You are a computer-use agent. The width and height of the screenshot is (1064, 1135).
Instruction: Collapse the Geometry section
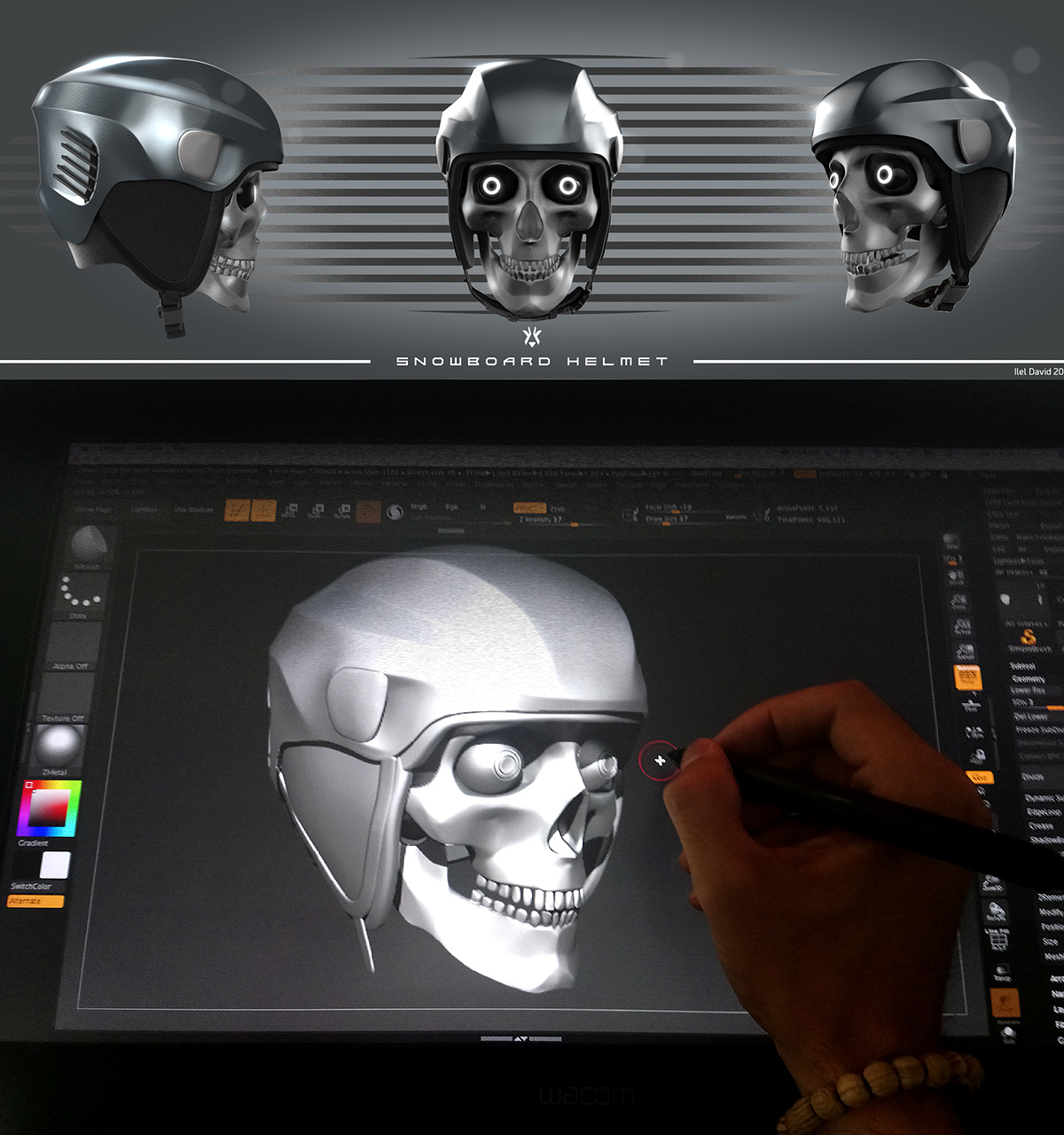[x=1028, y=678]
